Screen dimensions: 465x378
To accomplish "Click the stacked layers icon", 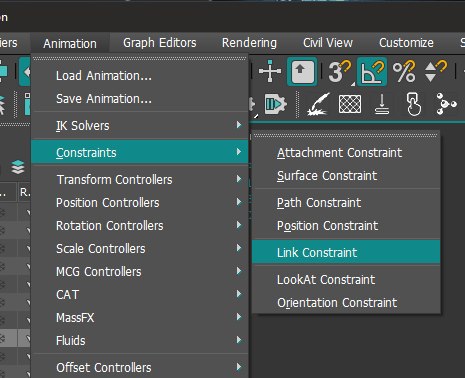I will point(18,167).
